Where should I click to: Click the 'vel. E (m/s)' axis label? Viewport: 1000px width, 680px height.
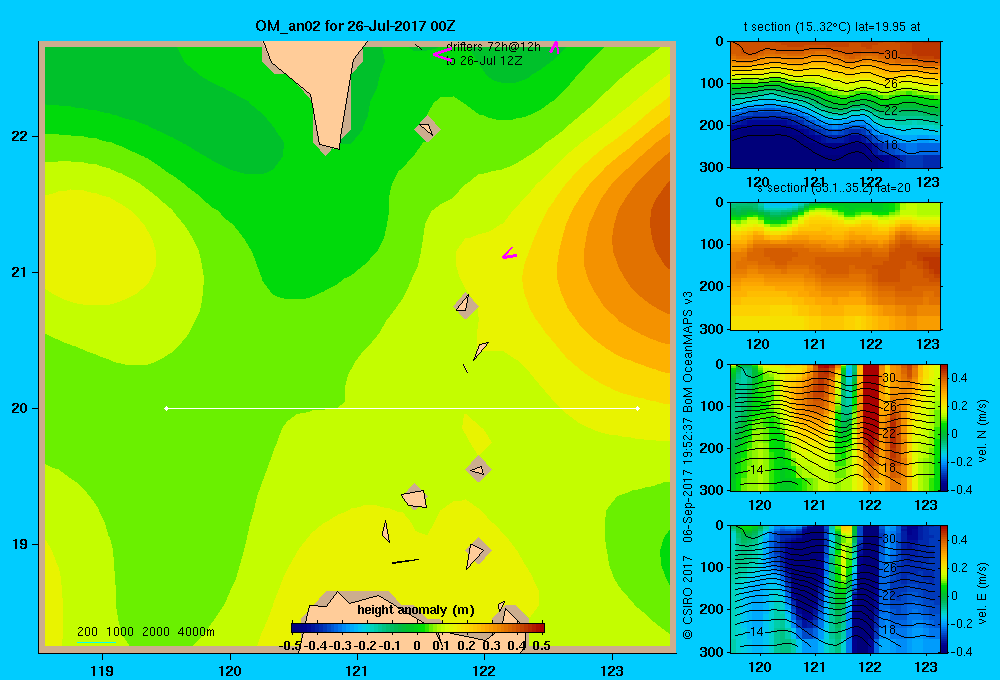click(x=982, y=593)
